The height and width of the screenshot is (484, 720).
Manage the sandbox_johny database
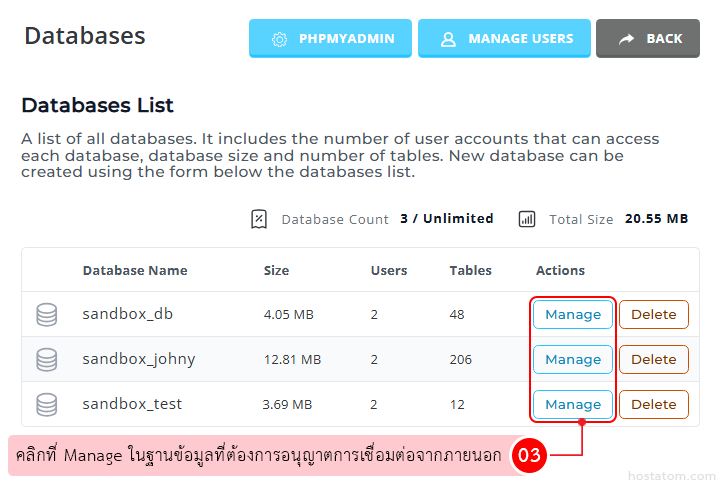pos(572,359)
